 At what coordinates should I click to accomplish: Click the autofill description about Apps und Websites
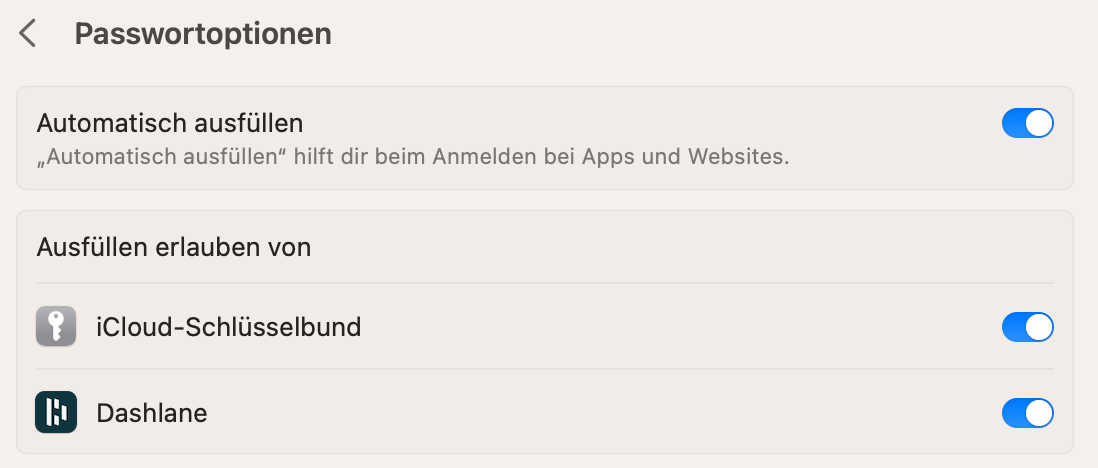point(413,157)
